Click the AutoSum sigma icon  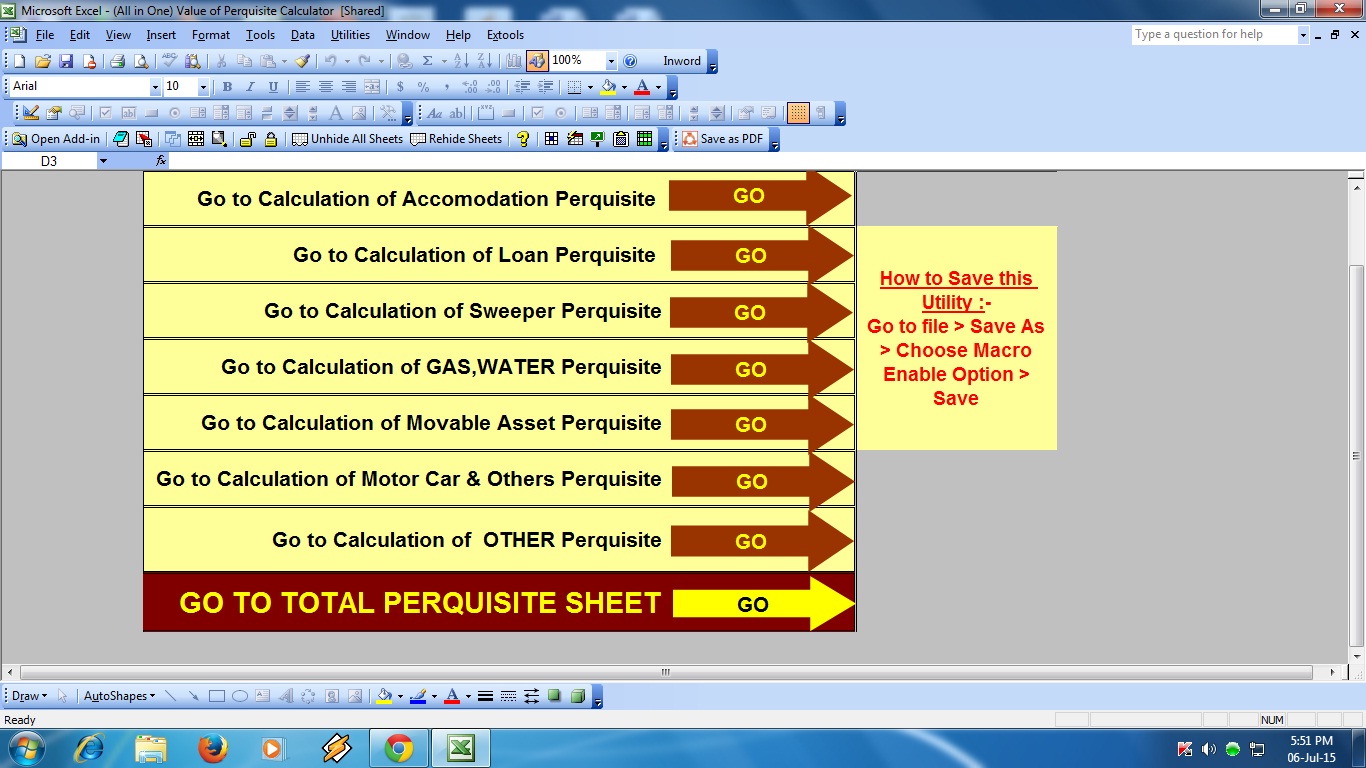coord(428,61)
